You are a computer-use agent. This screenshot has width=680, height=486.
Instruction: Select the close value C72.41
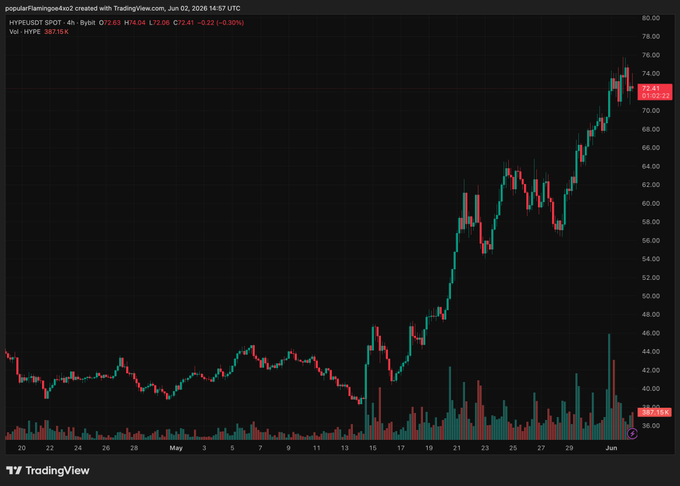pos(183,23)
